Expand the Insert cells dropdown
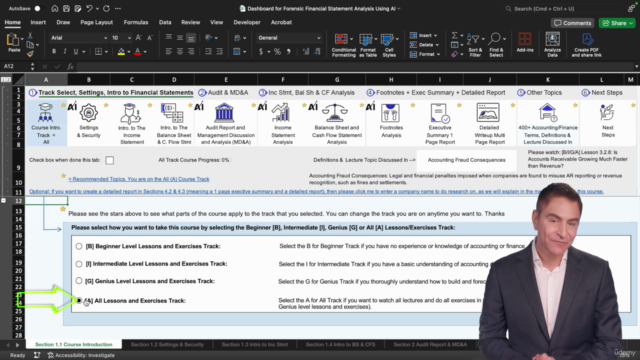 tap(436, 36)
